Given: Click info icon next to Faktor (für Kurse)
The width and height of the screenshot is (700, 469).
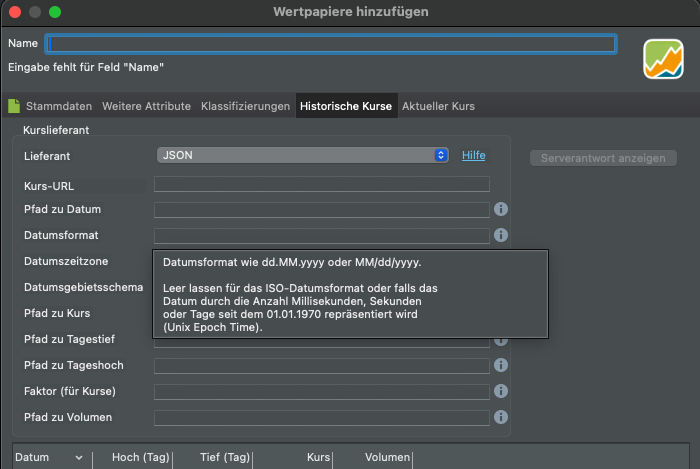Looking at the screenshot, I should [x=501, y=392].
